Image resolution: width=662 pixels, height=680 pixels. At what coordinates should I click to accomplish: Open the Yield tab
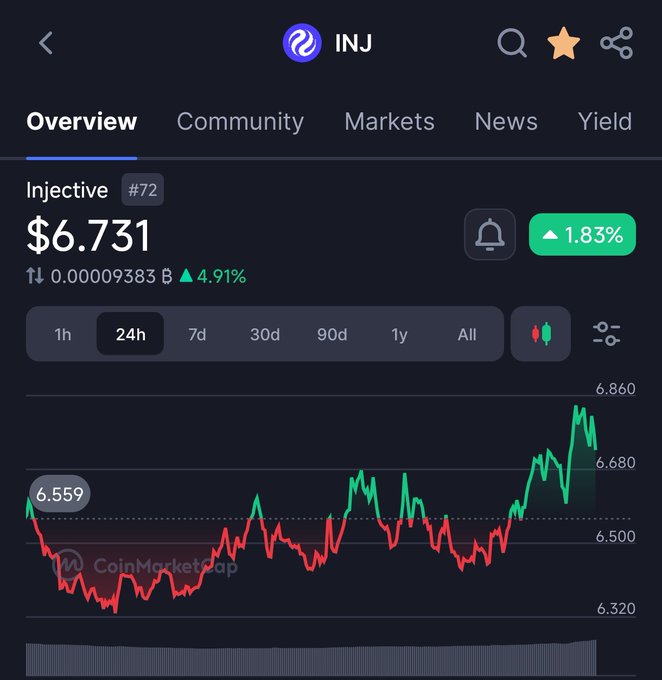[605, 121]
